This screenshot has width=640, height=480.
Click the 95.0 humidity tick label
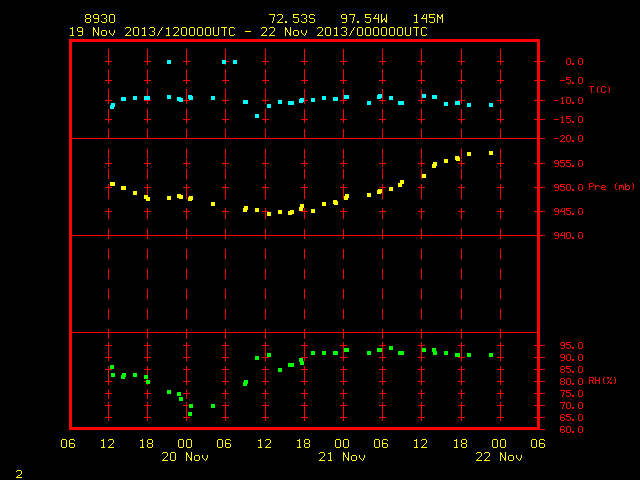point(571,346)
